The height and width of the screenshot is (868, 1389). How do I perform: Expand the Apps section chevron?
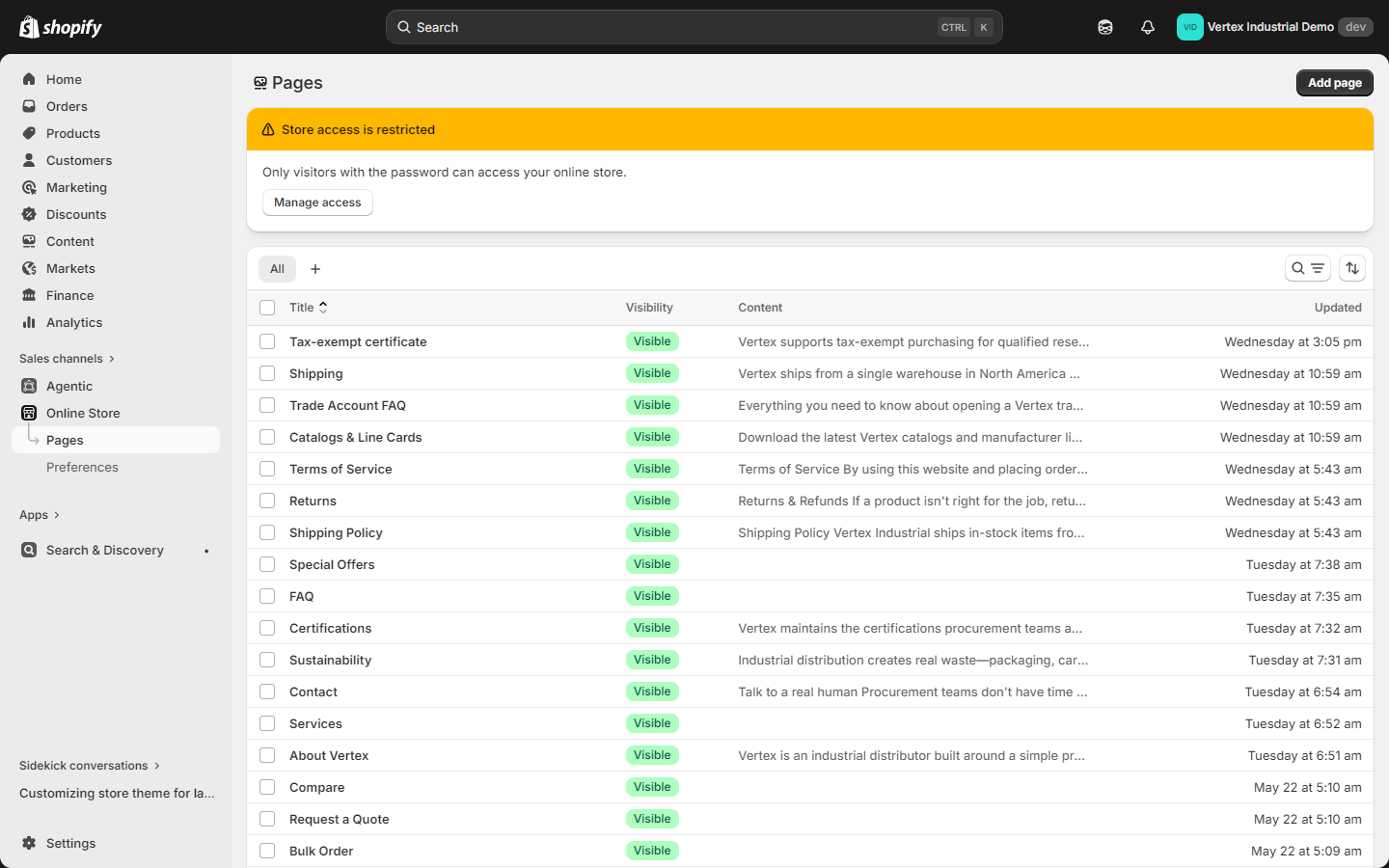tap(57, 515)
